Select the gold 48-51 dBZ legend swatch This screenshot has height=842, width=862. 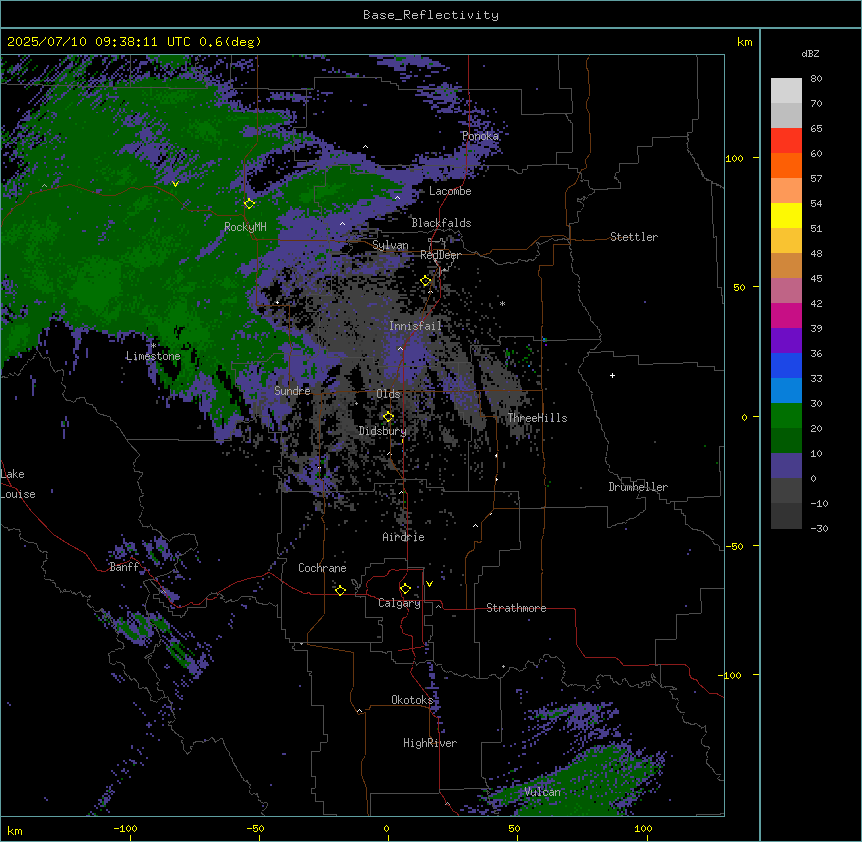786,241
